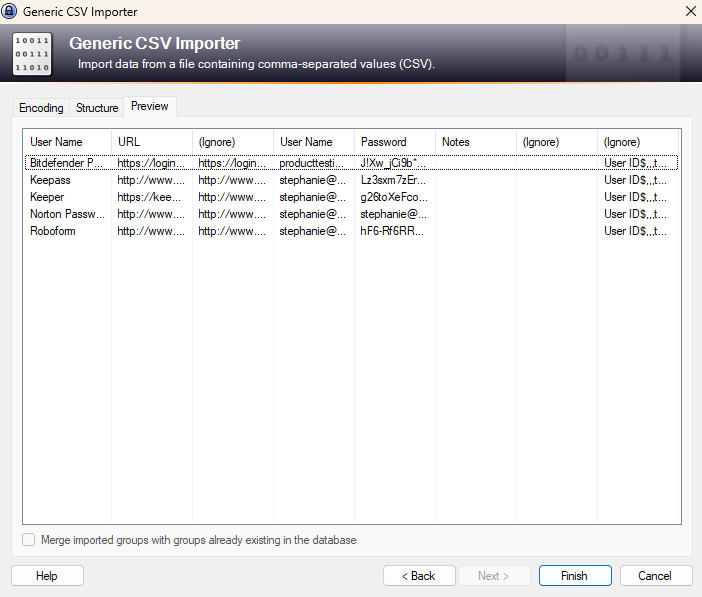Click password cell starting with g26toXeFco
This screenshot has height=597, width=702.
394,197
